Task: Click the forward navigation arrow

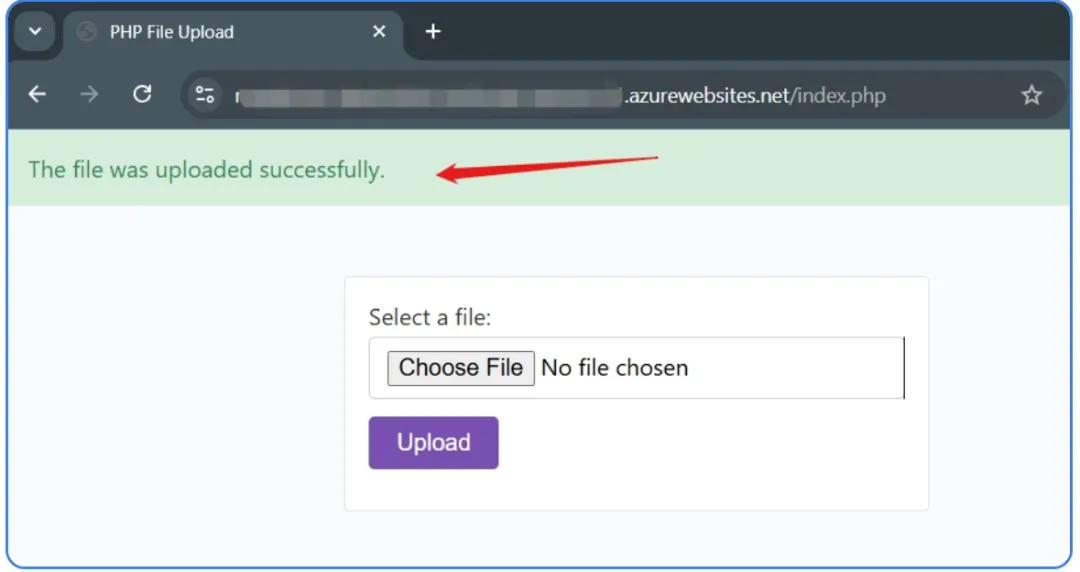Action: [89, 94]
